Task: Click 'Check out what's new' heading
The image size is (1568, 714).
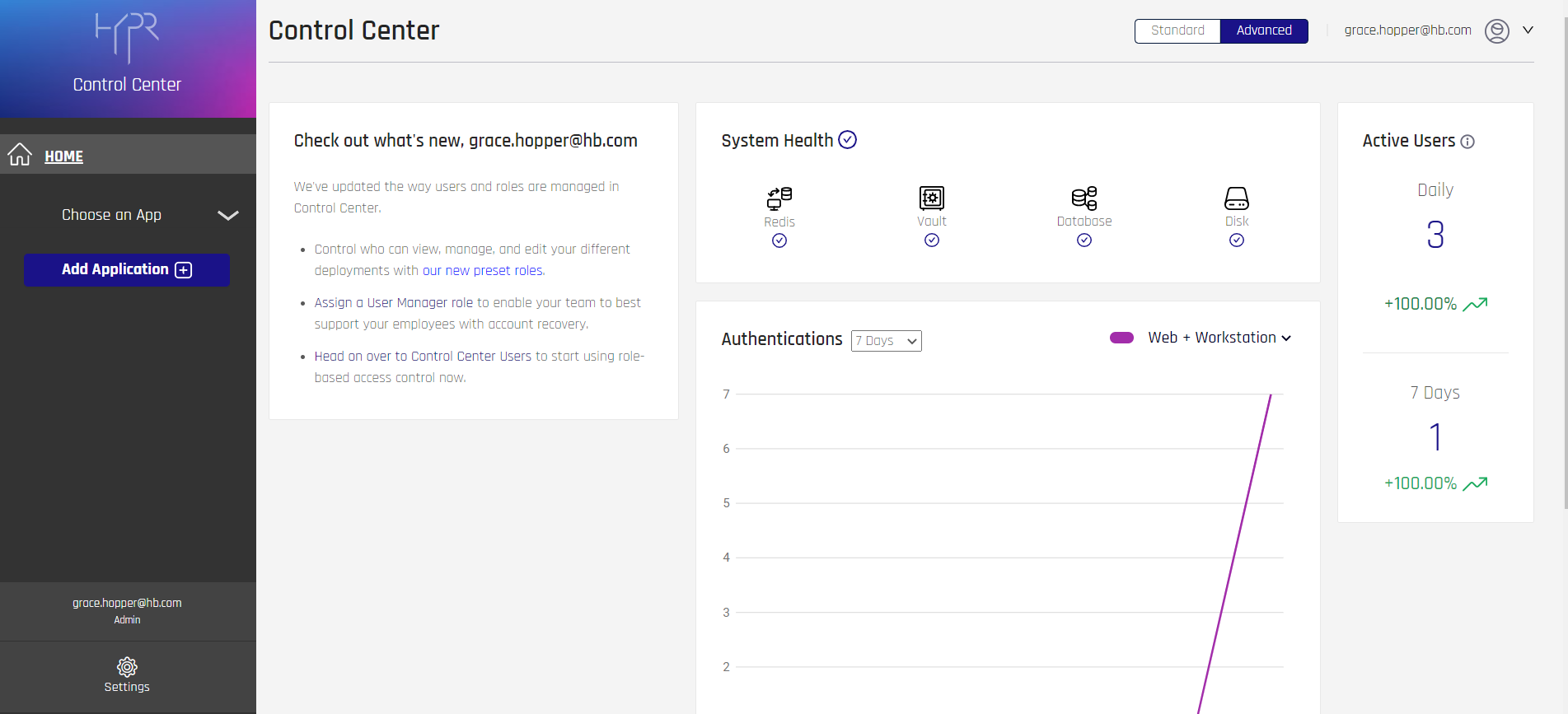Action: click(x=466, y=141)
